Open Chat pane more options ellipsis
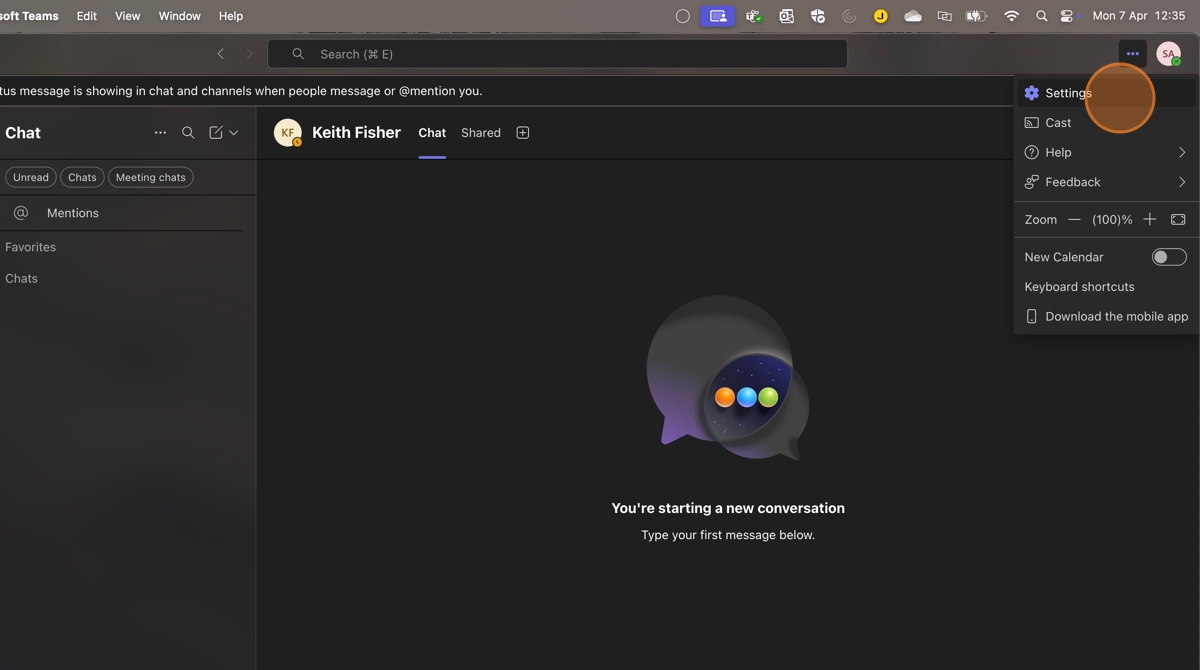Screen dimensions: 1200x670 pos(160,132)
